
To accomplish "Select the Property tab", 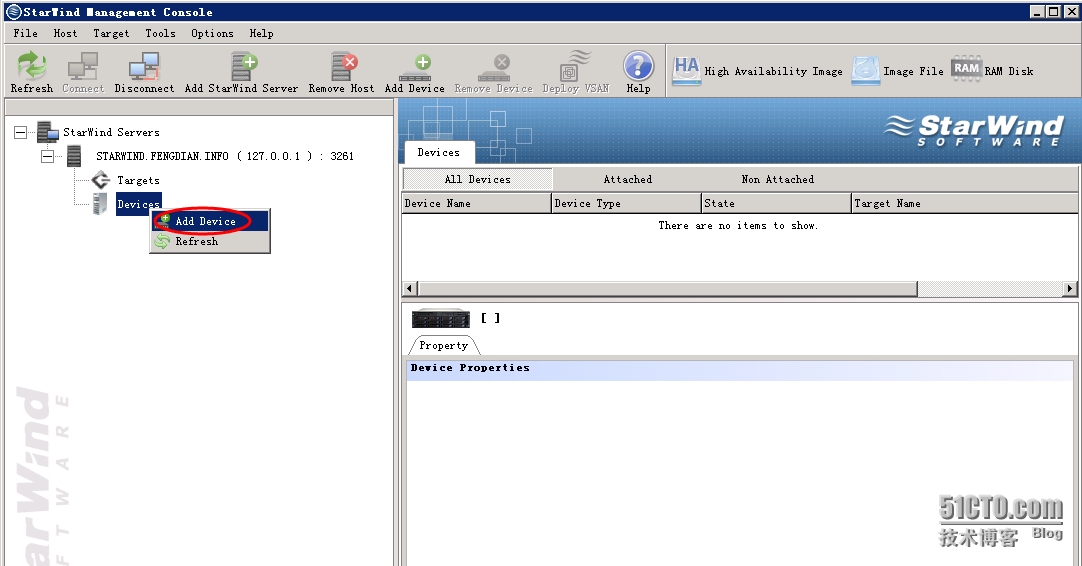I will [444, 346].
